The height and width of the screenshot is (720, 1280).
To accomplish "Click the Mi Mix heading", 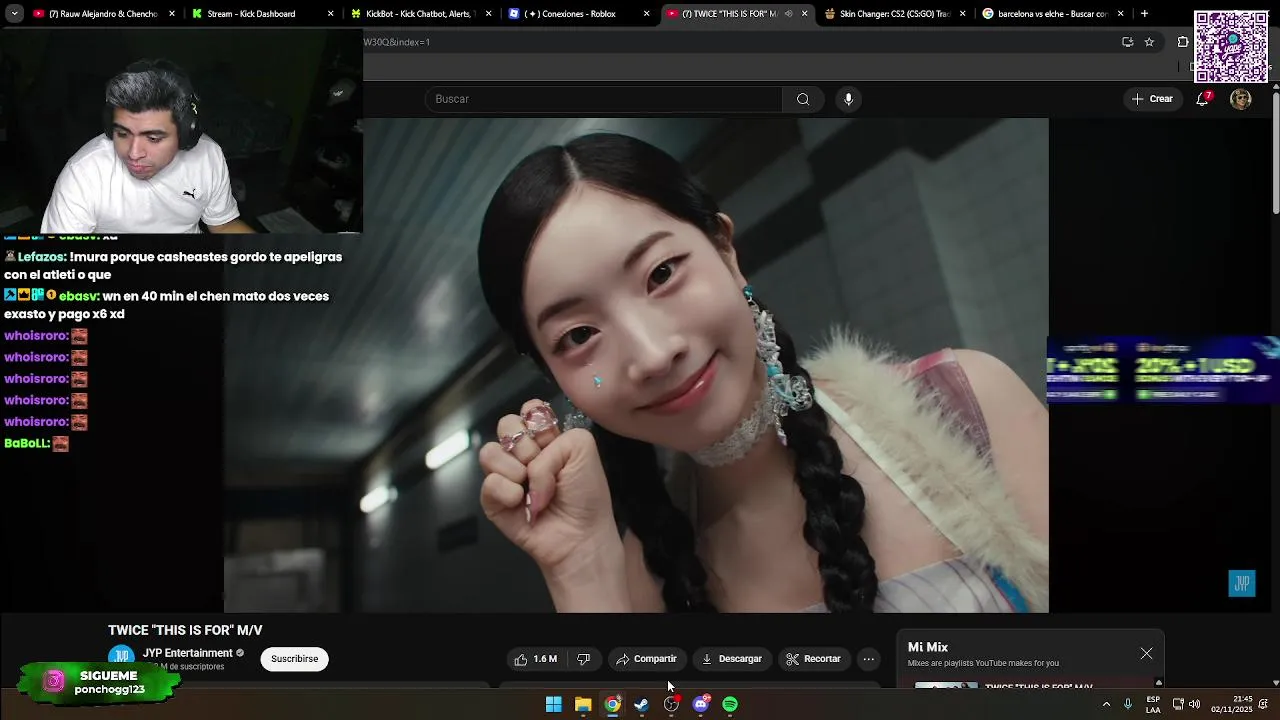I will click(928, 647).
